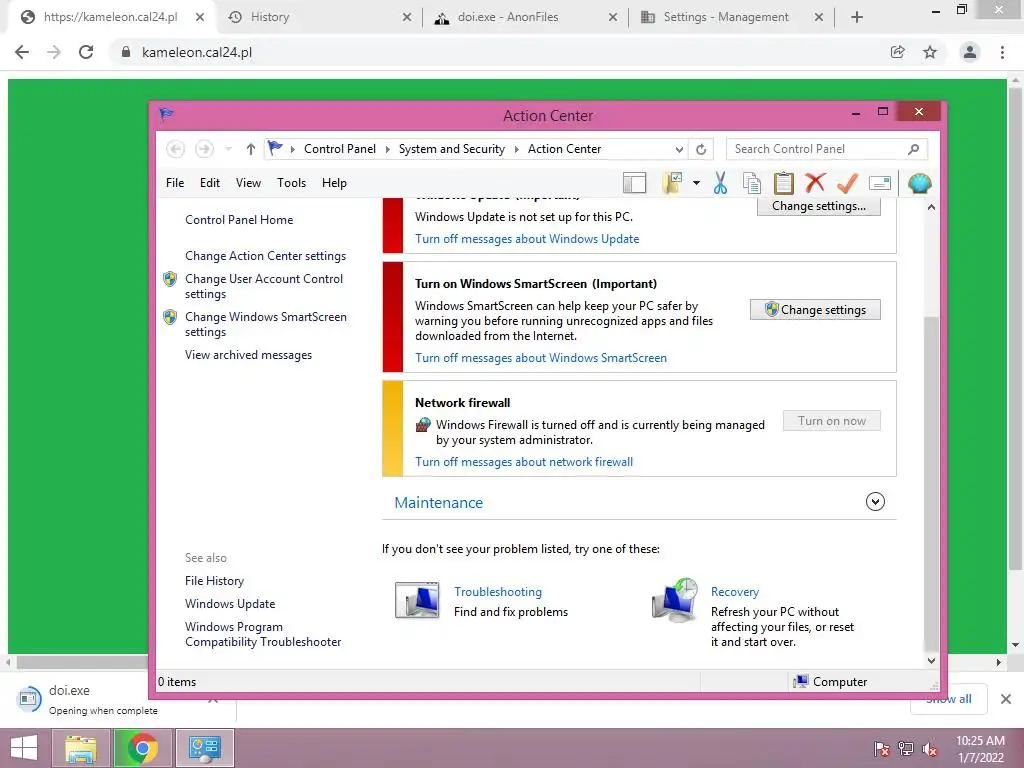This screenshot has width=1024, height=768.
Task: Switch to Settings - Management tab
Action: click(731, 17)
